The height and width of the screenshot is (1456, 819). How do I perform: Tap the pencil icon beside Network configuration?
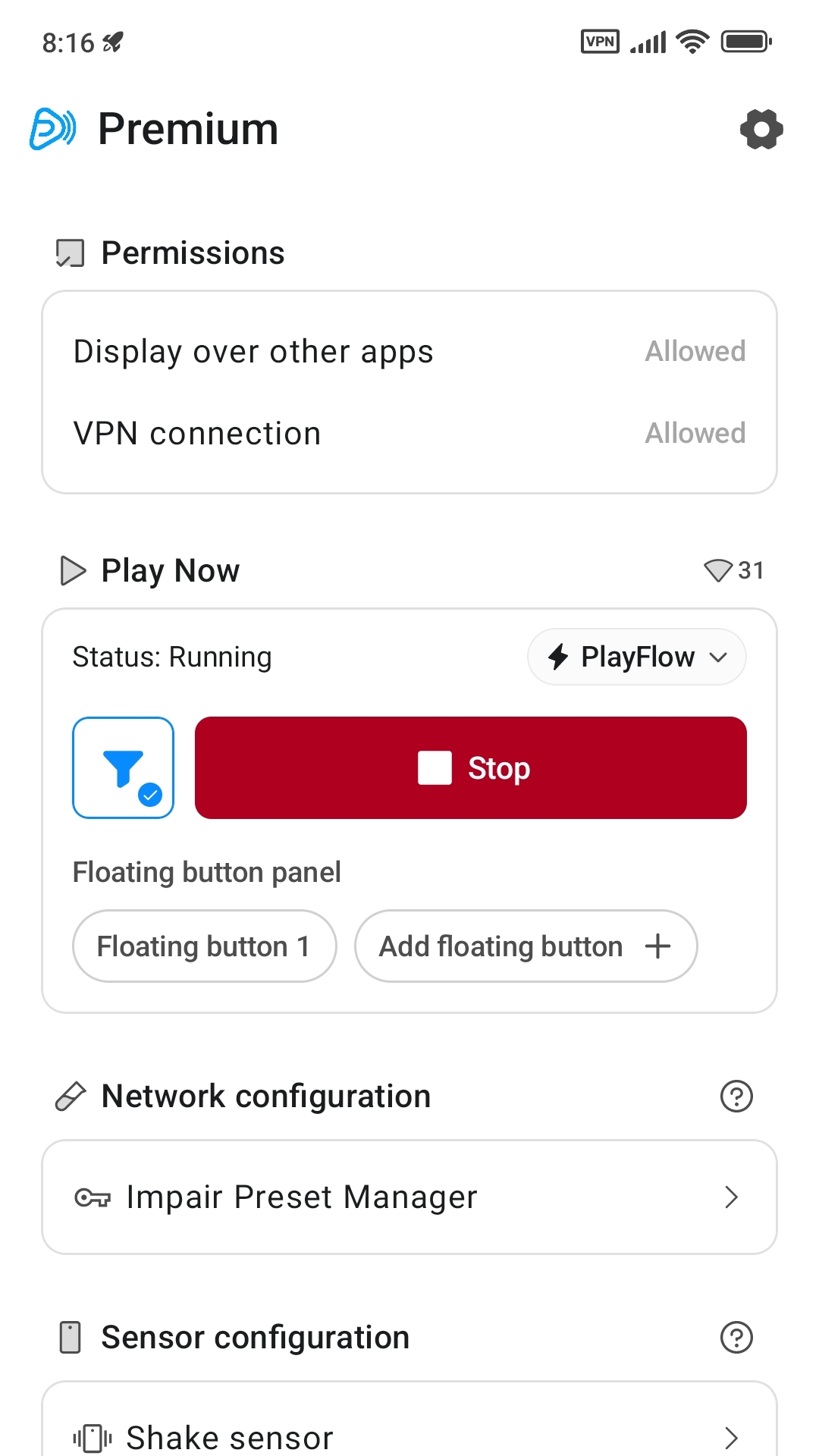point(71,1097)
